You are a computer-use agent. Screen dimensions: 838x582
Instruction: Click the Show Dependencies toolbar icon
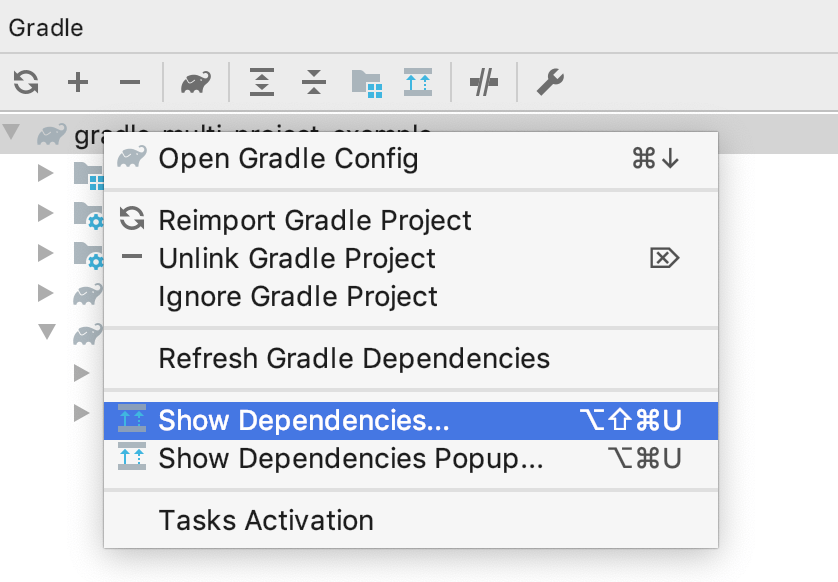pos(418,82)
